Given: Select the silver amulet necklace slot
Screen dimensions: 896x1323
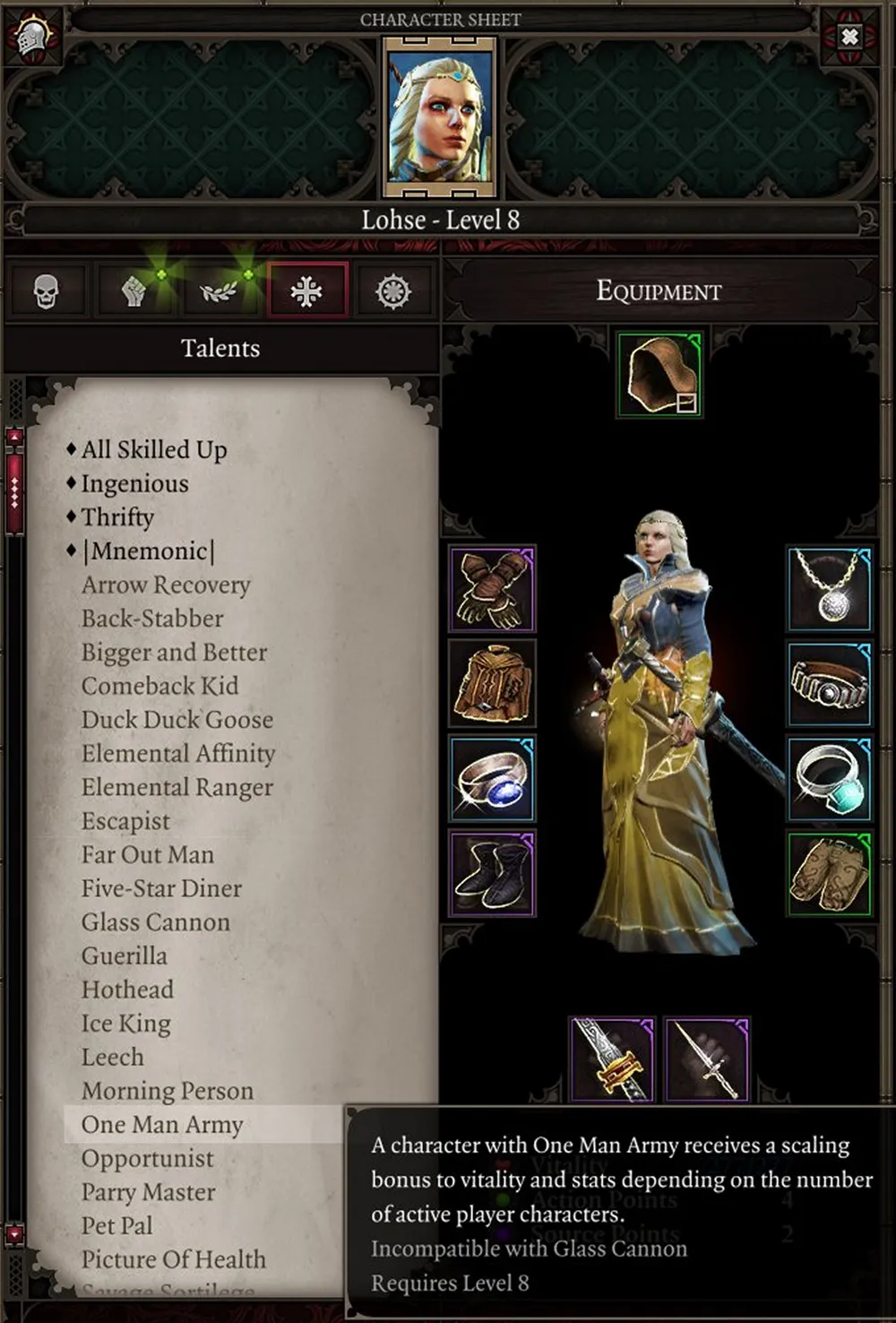Looking at the screenshot, I should (830, 589).
